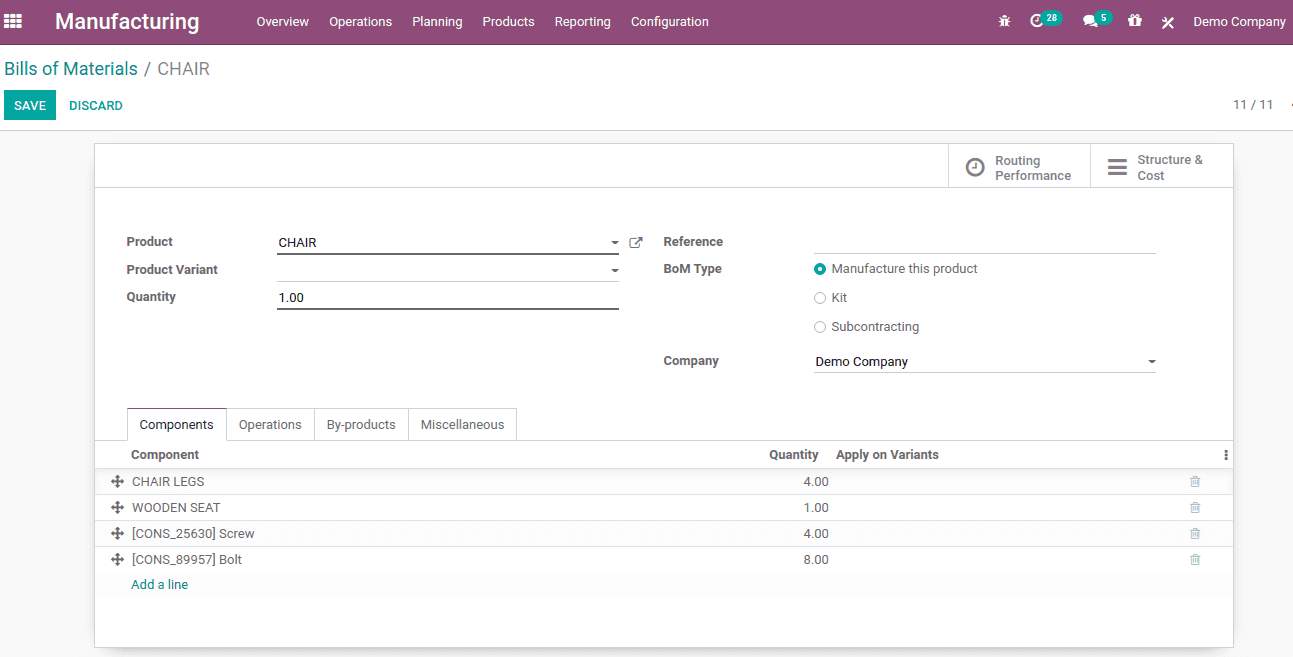This screenshot has width=1293, height=657.
Task: Open activities clock icon with 28 badge
Action: [x=1045, y=20]
